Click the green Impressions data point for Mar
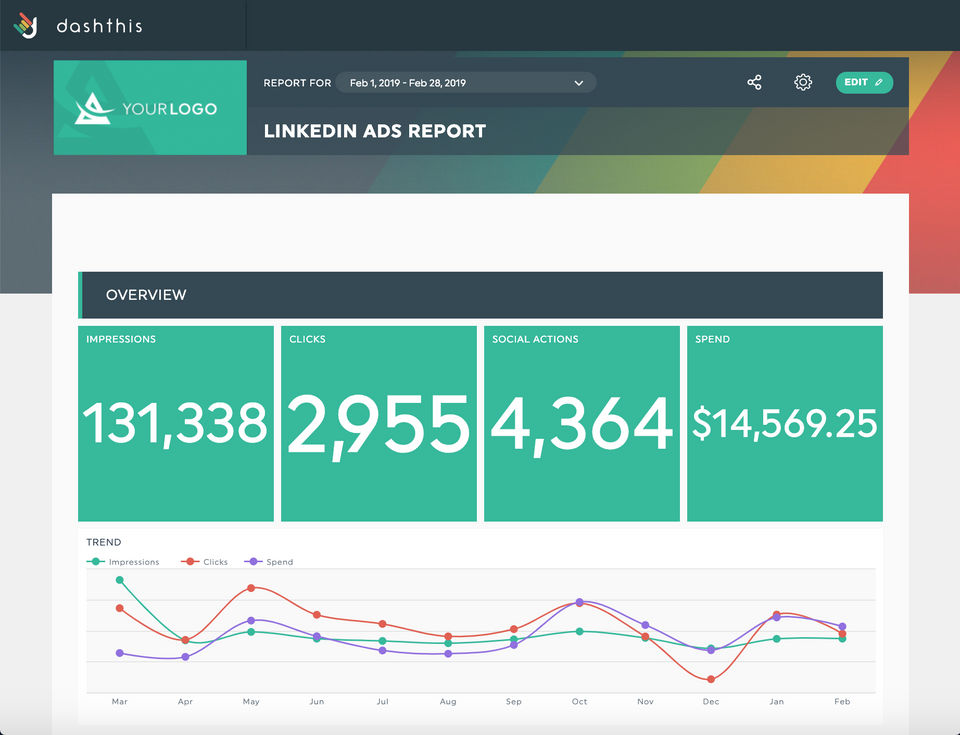Image resolution: width=960 pixels, height=735 pixels. pyautogui.click(x=119, y=580)
